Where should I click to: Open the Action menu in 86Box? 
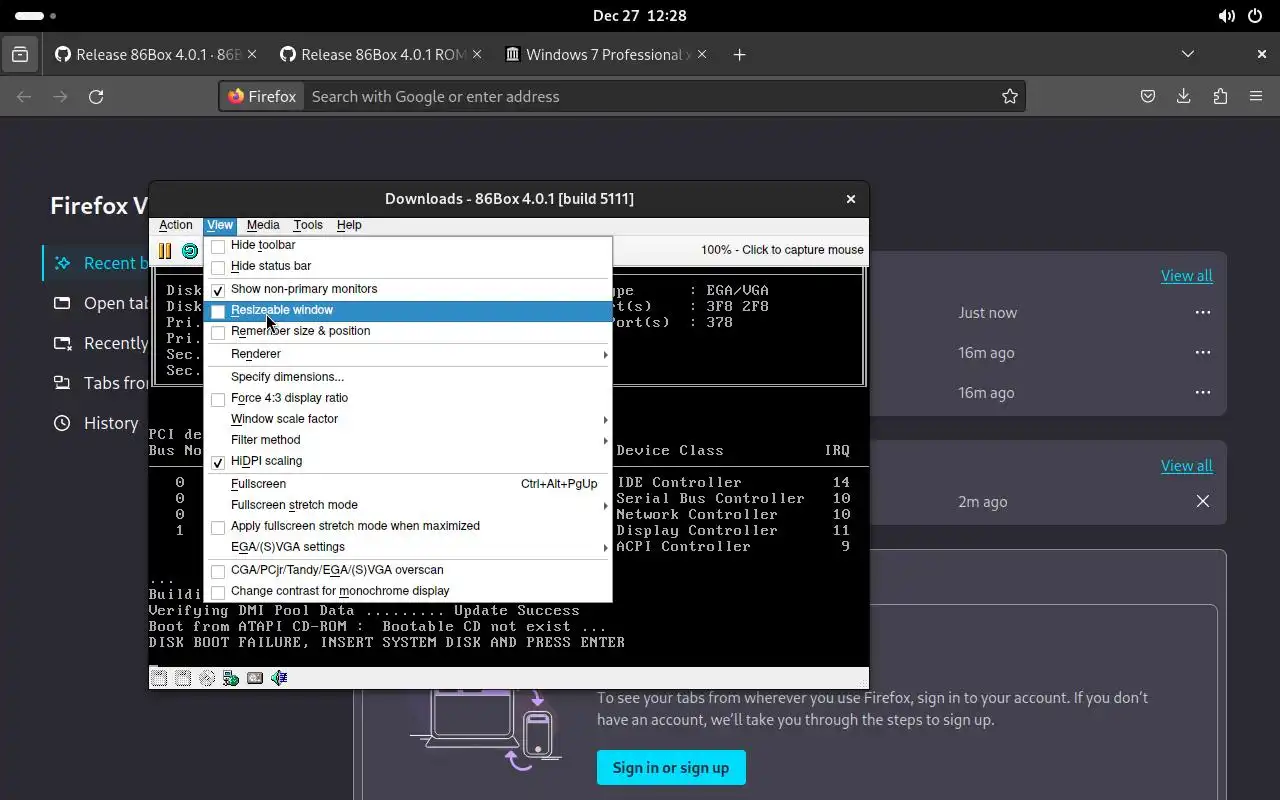coord(176,225)
